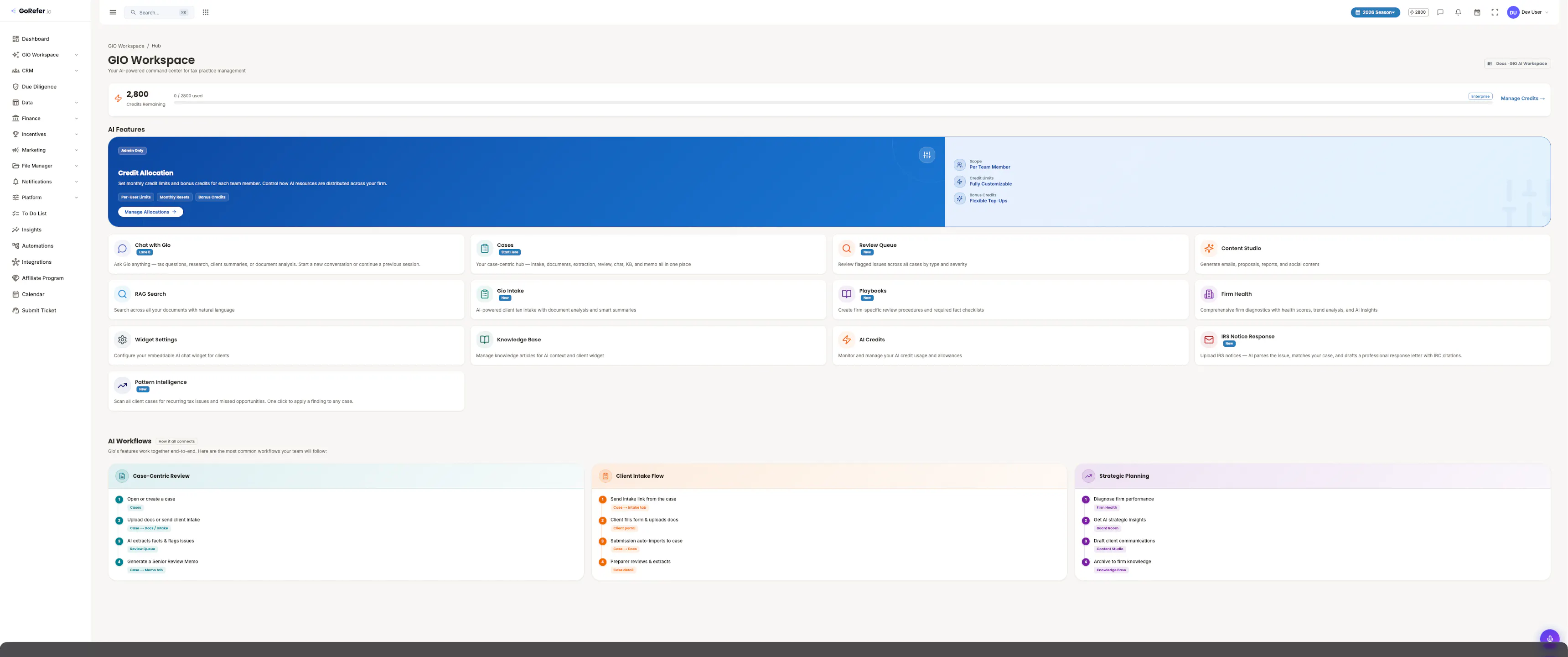Click the Manage Credits link
1568x657 pixels.
click(x=1522, y=98)
